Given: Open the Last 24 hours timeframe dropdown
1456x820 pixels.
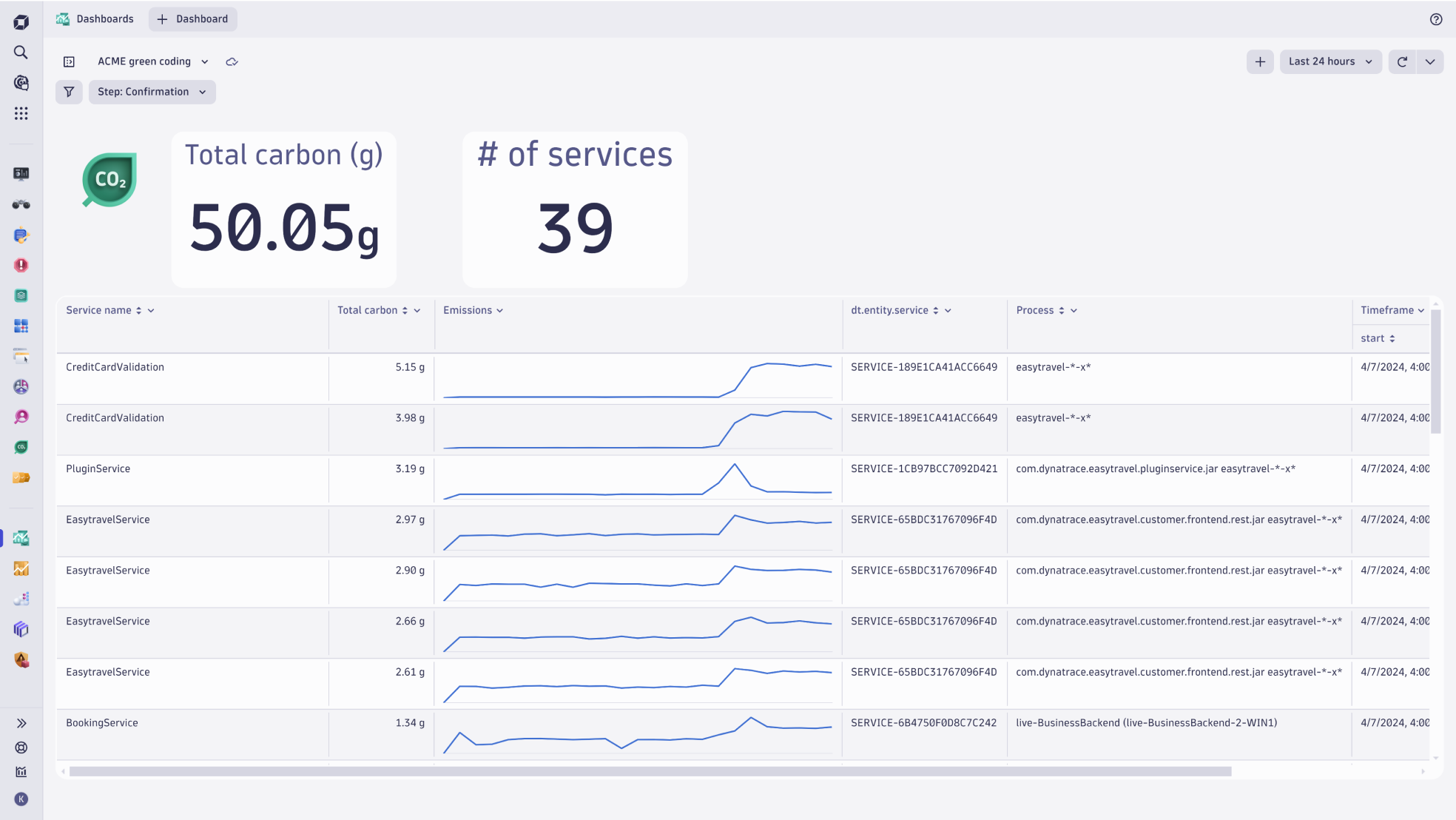Looking at the screenshot, I should point(1330,61).
